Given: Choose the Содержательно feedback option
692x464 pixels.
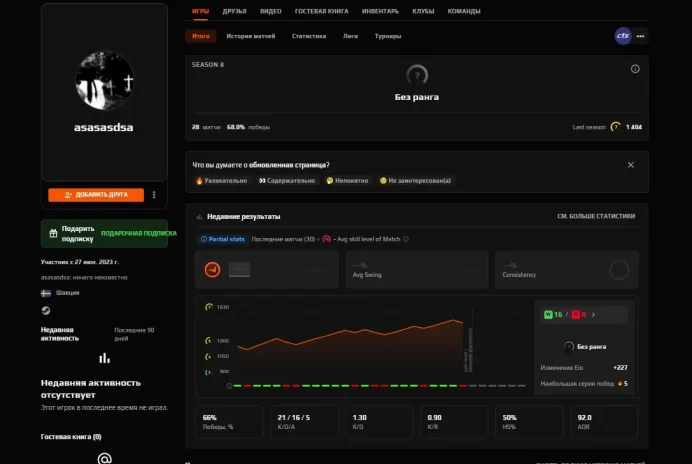Looking at the screenshot, I should pyautogui.click(x=287, y=181).
